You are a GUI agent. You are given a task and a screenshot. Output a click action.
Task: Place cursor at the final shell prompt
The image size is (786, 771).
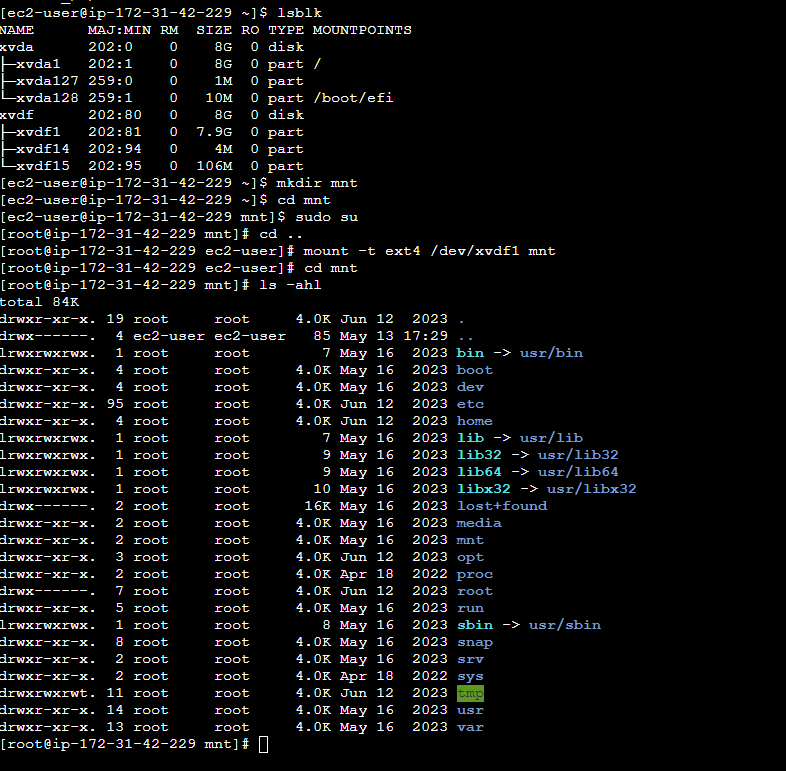click(x=263, y=744)
